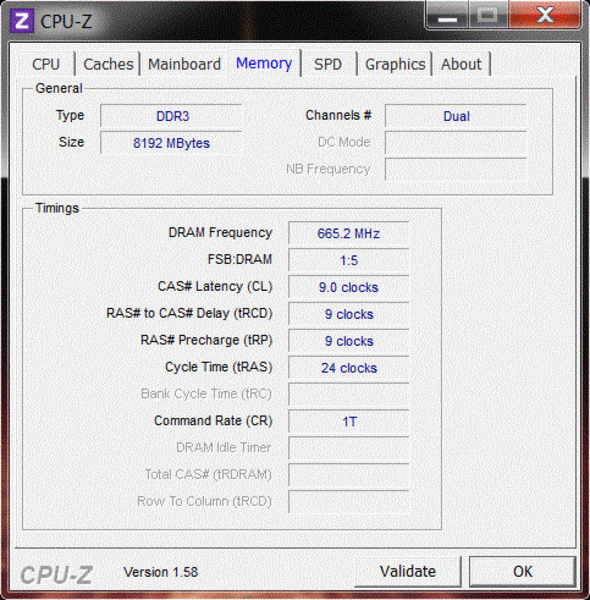
Task: Click the Validate button
Action: click(x=408, y=571)
